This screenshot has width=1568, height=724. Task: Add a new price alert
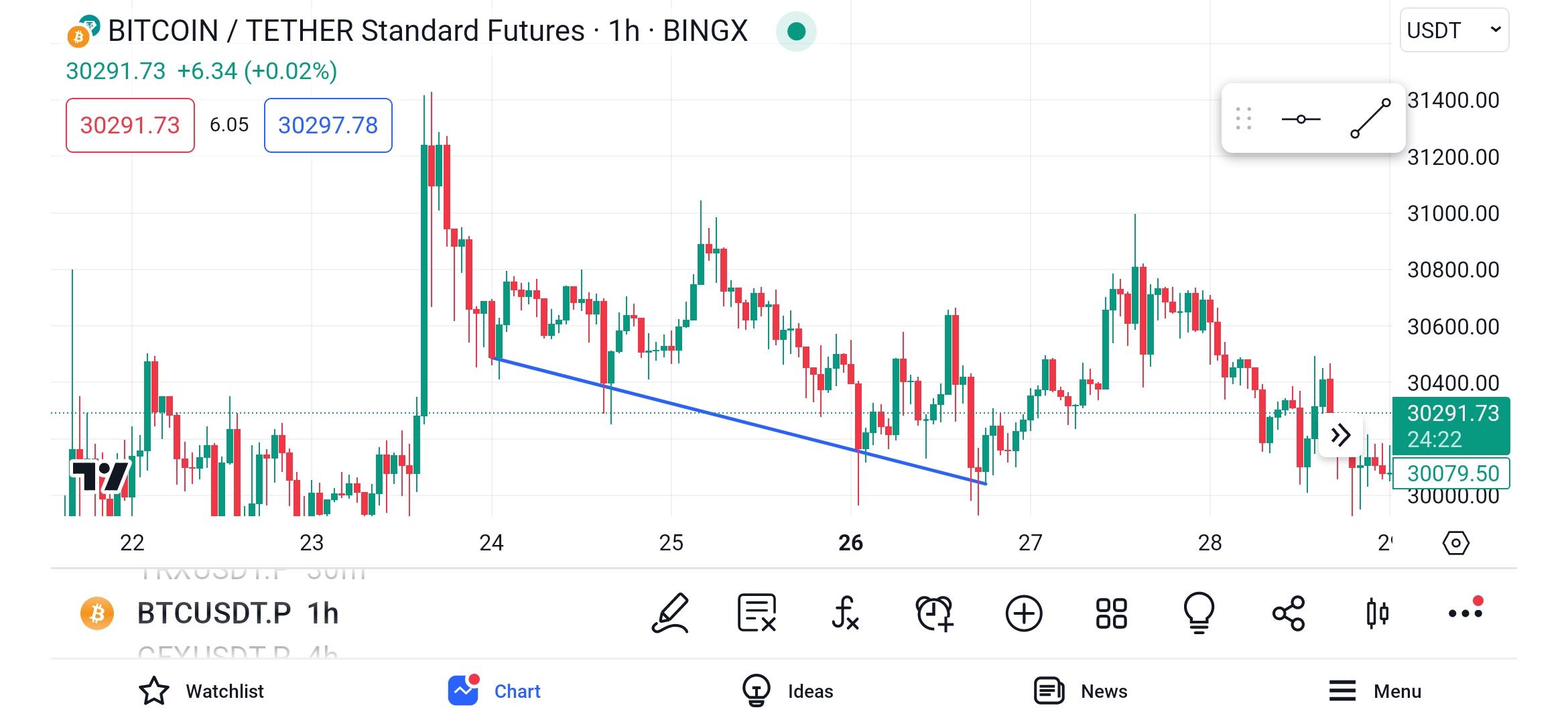click(x=935, y=613)
